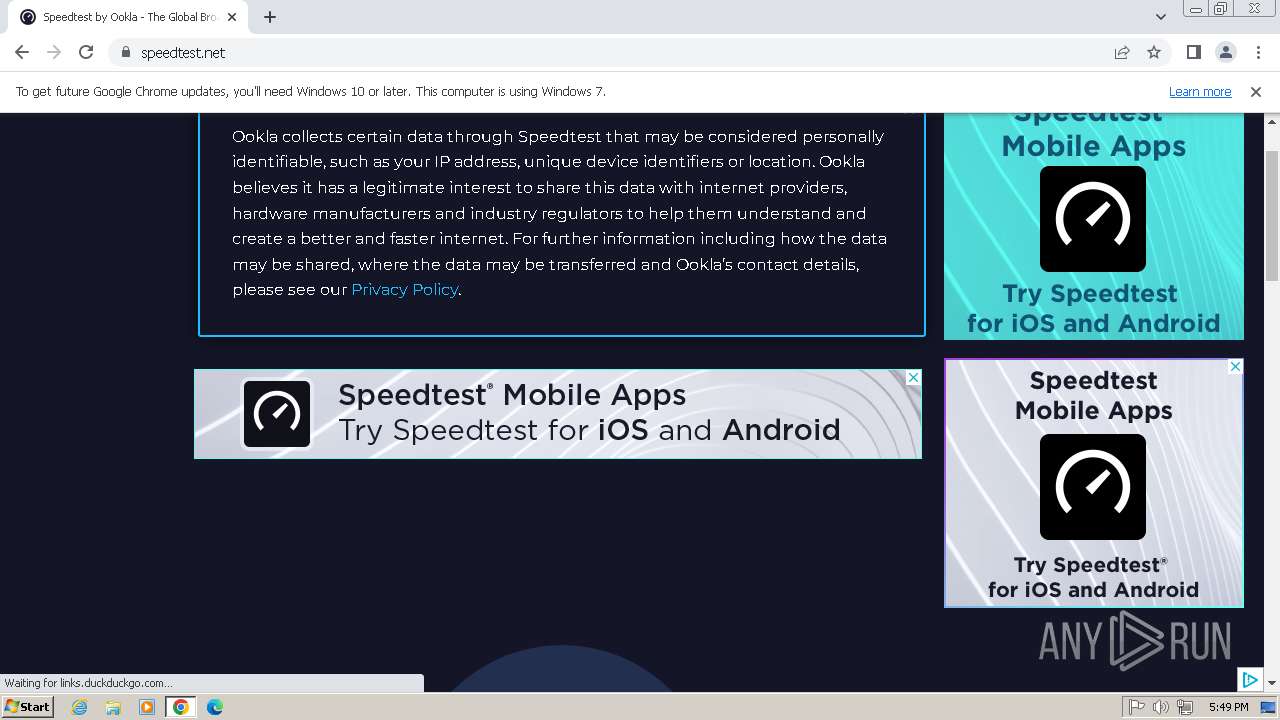Open the network status tray icon

1185,707
